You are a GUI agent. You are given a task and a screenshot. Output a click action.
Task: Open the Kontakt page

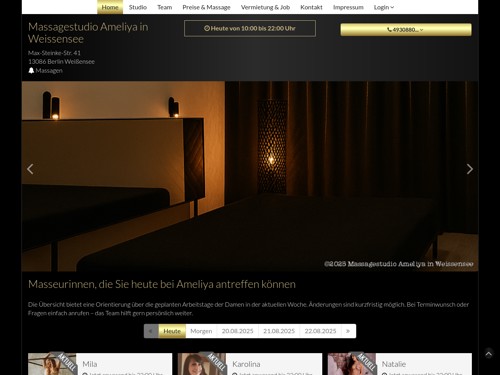311,7
